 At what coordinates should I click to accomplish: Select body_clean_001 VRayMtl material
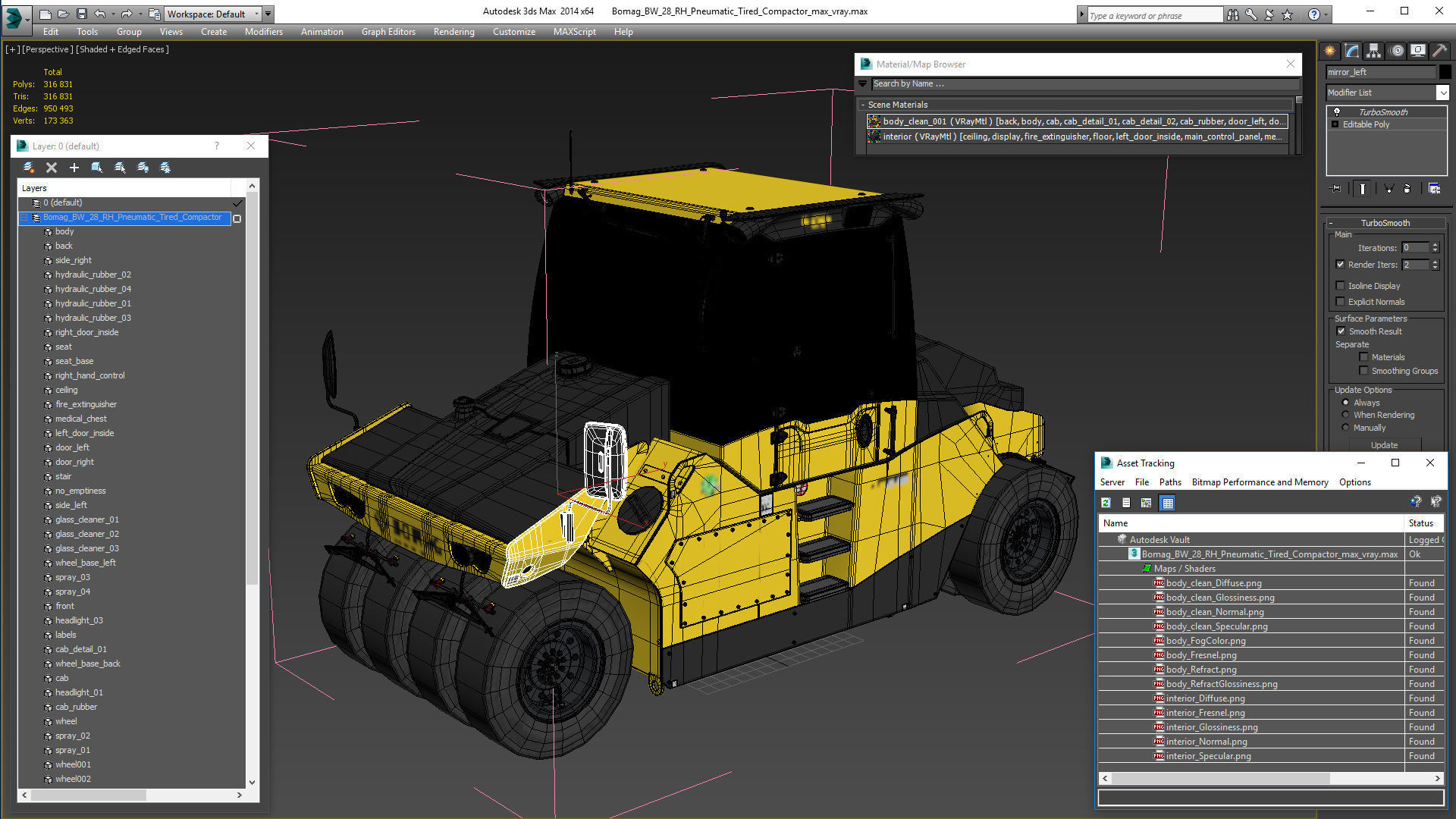tap(1077, 121)
